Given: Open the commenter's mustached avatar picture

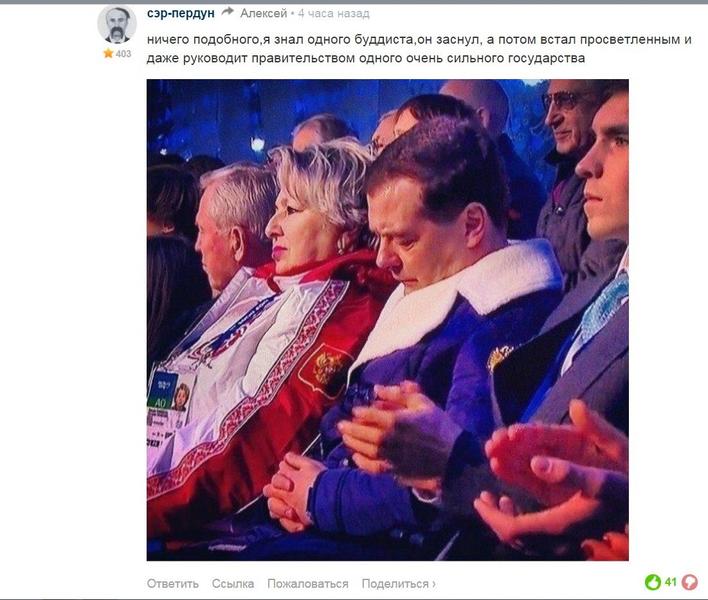Looking at the screenshot, I should click(117, 24).
